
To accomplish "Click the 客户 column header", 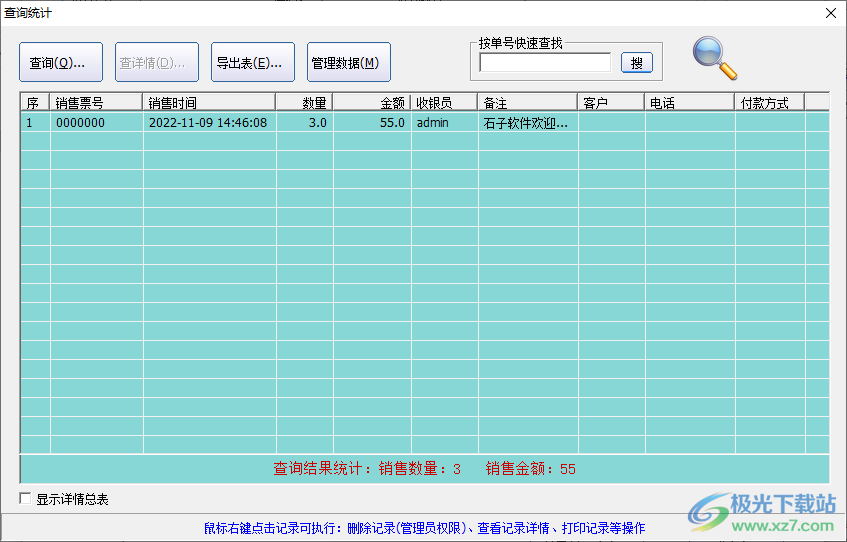I will pyautogui.click(x=611, y=103).
